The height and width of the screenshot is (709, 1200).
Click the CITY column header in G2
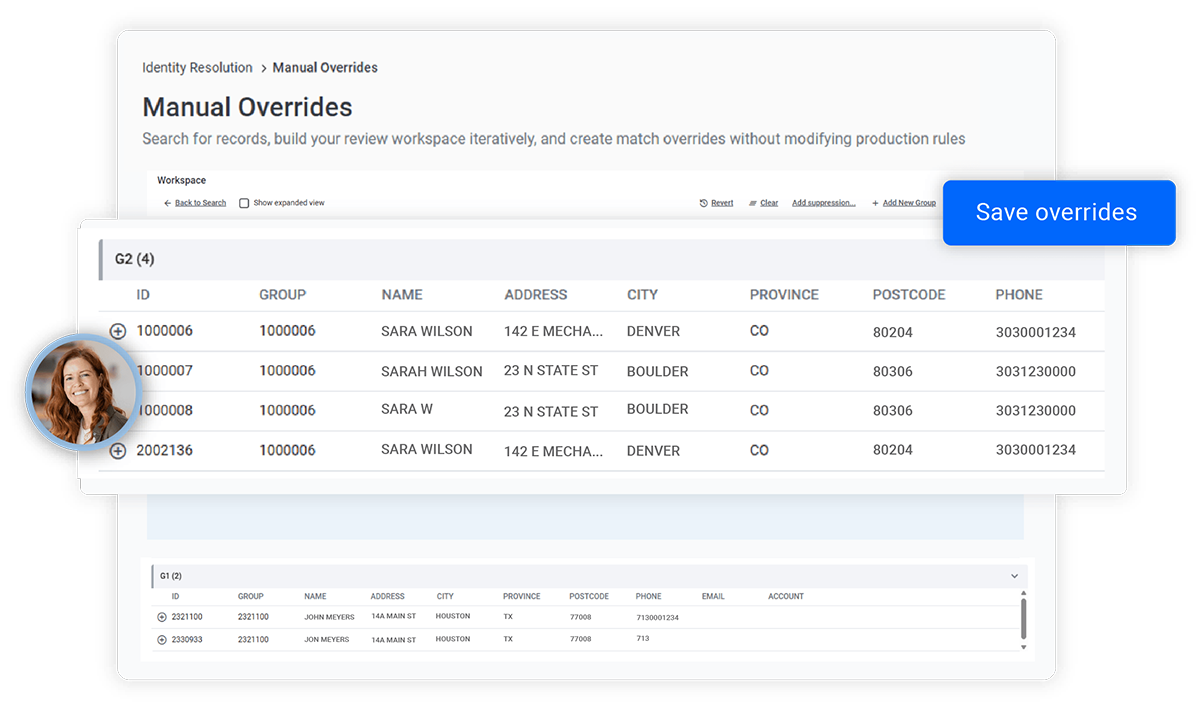(x=642, y=295)
